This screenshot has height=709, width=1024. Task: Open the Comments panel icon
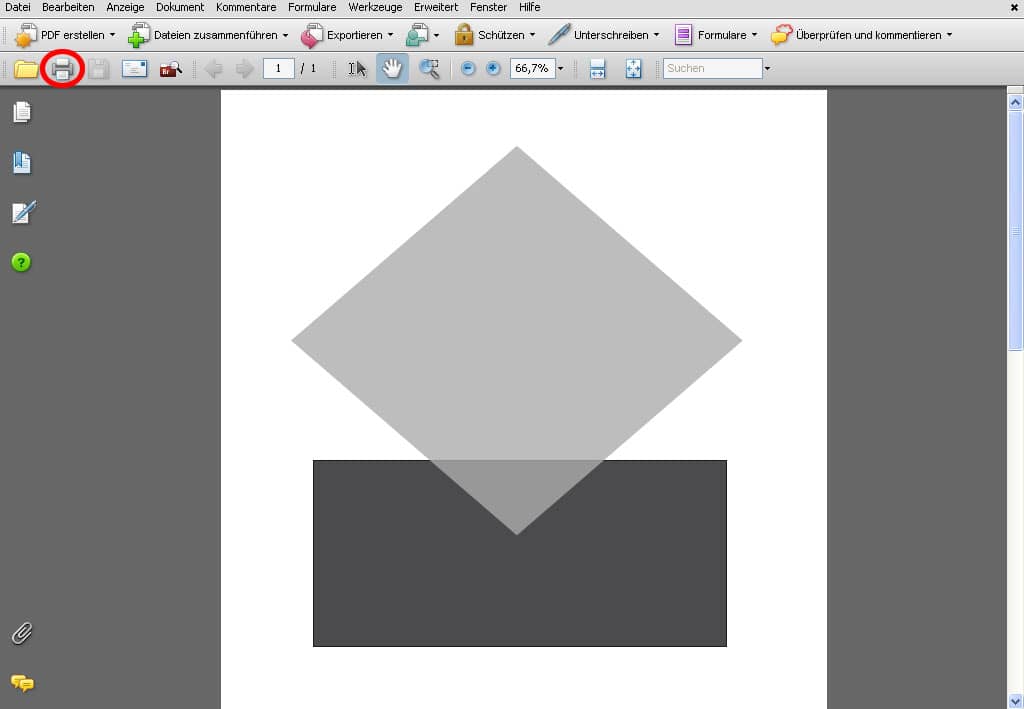[x=22, y=684]
